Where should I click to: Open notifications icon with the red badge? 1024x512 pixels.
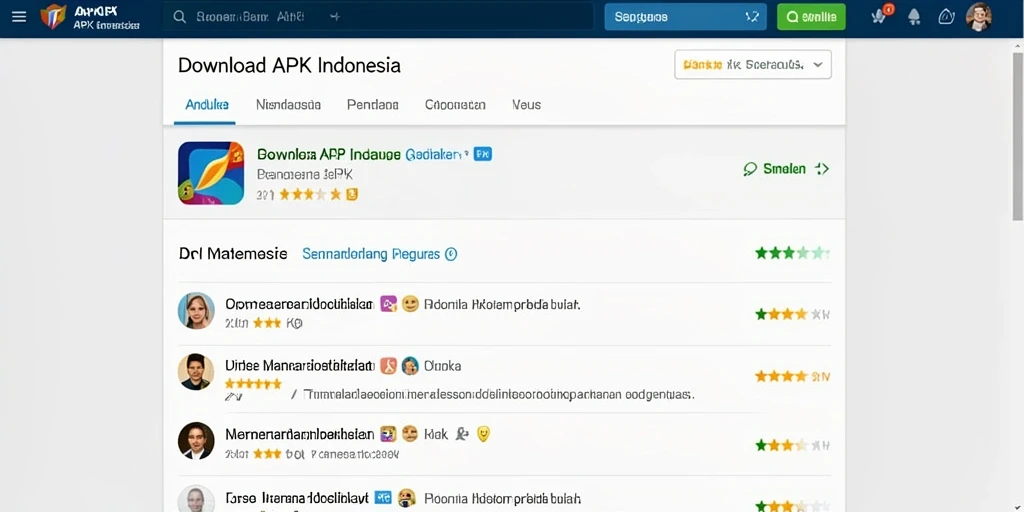click(880, 16)
